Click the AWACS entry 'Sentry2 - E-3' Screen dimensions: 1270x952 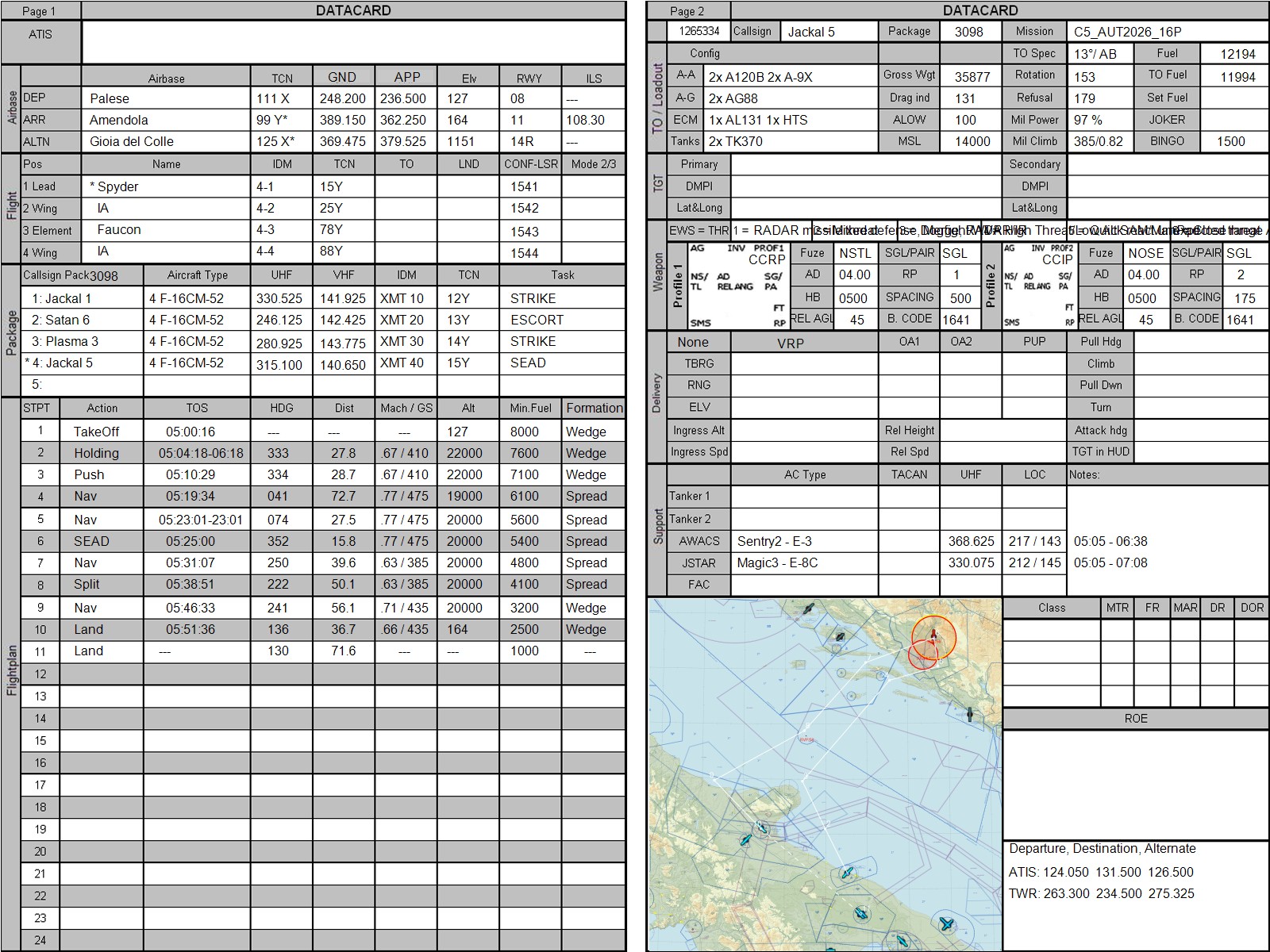tap(804, 541)
